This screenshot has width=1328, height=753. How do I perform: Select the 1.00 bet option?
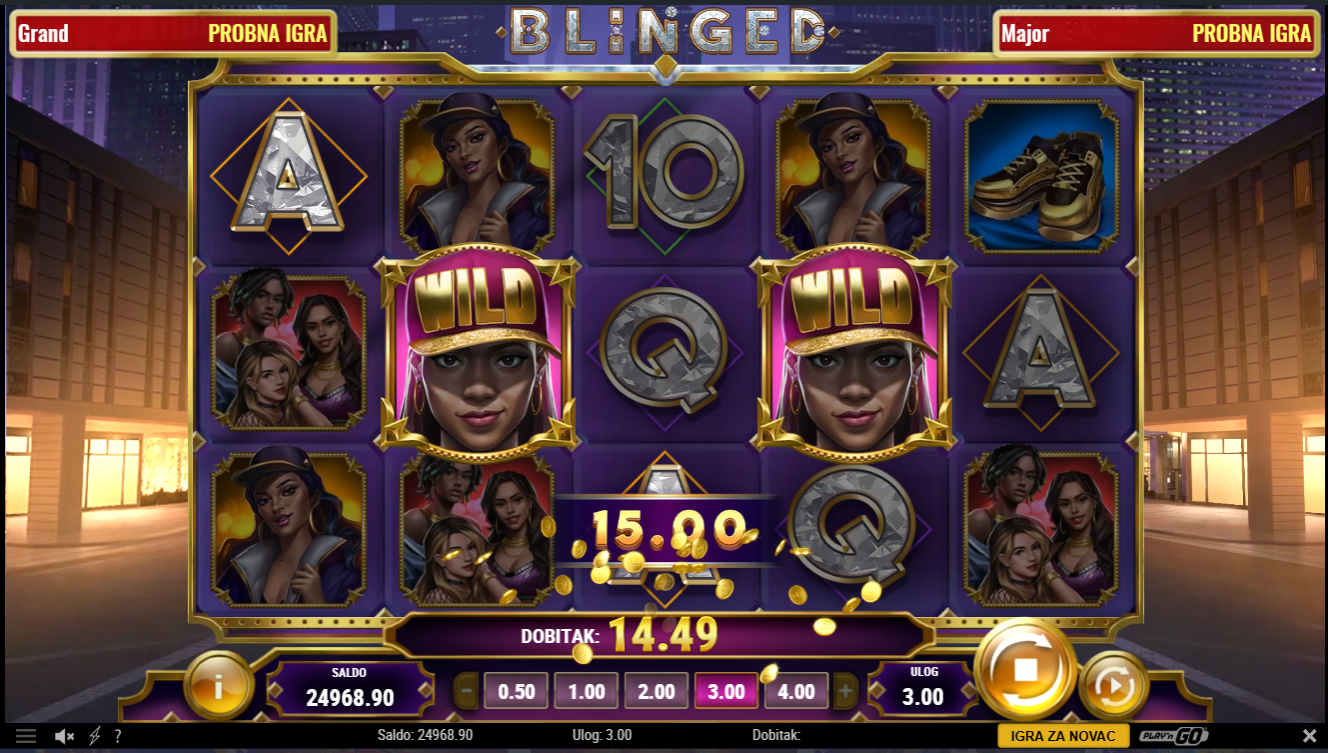pos(586,691)
